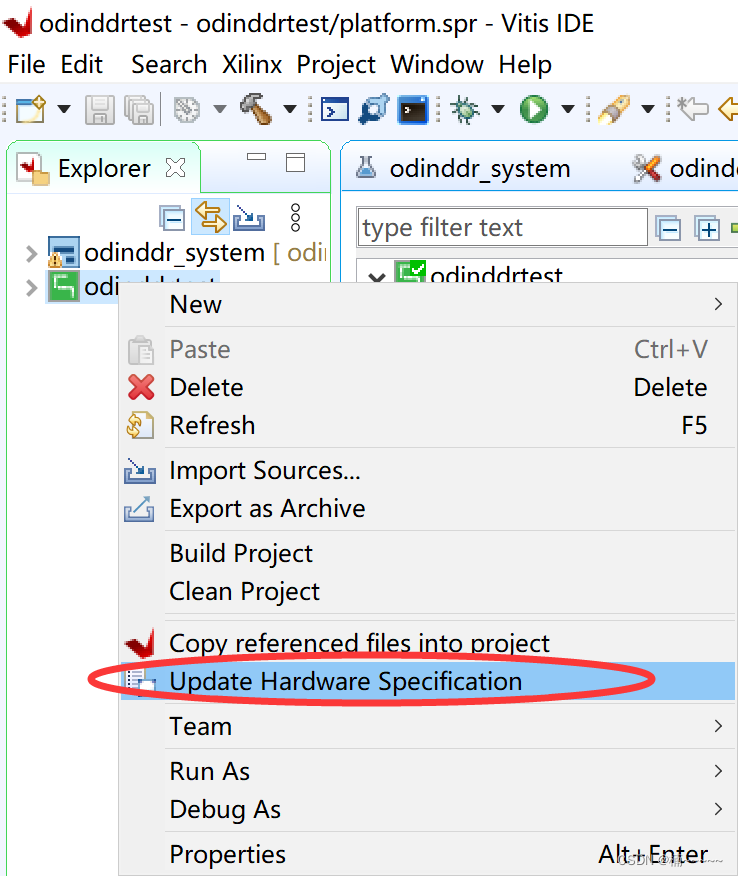This screenshot has width=738, height=876.
Task: Open the XSCT console icon
Action: [335, 110]
